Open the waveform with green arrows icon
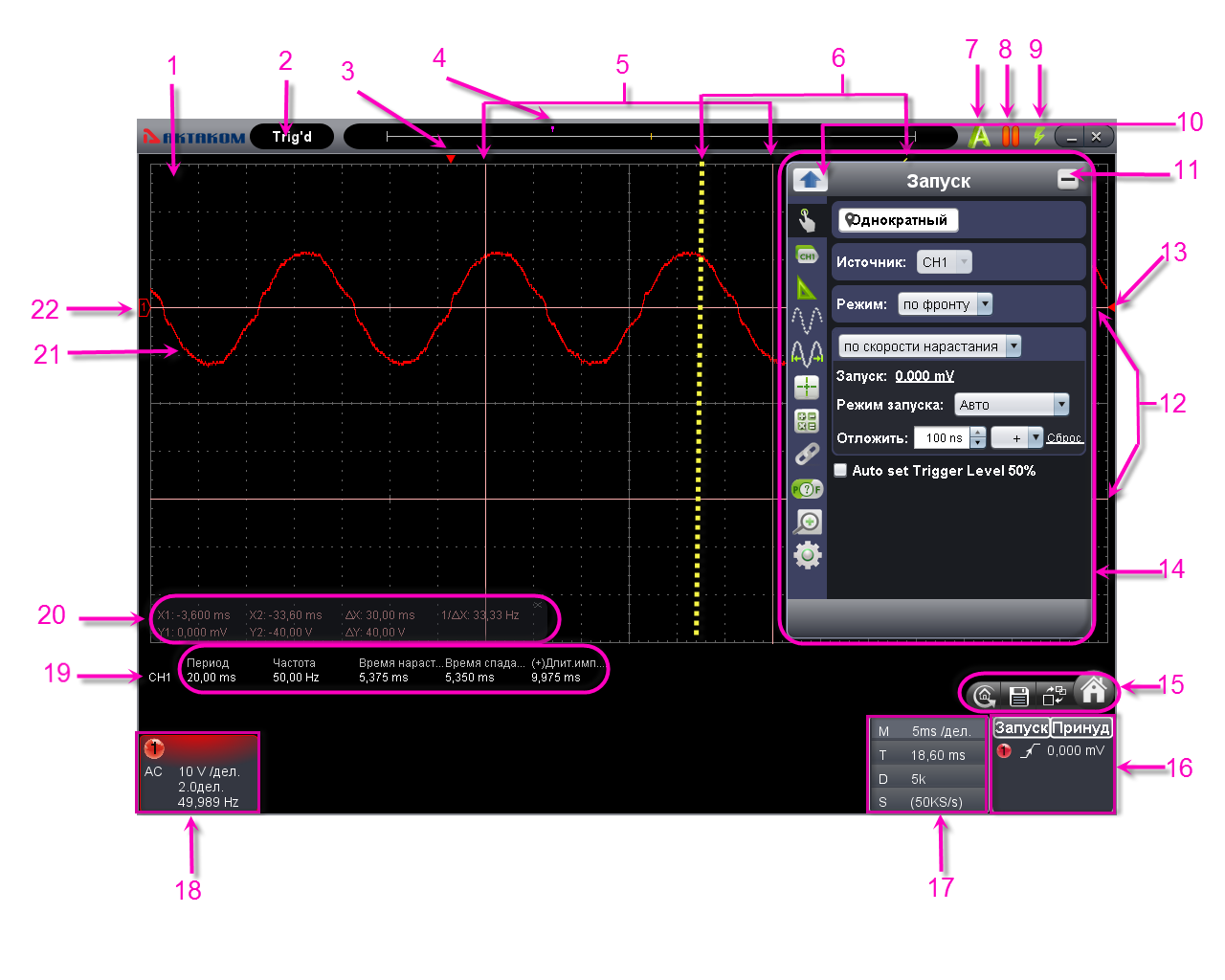1225x980 pixels. pyautogui.click(x=807, y=353)
